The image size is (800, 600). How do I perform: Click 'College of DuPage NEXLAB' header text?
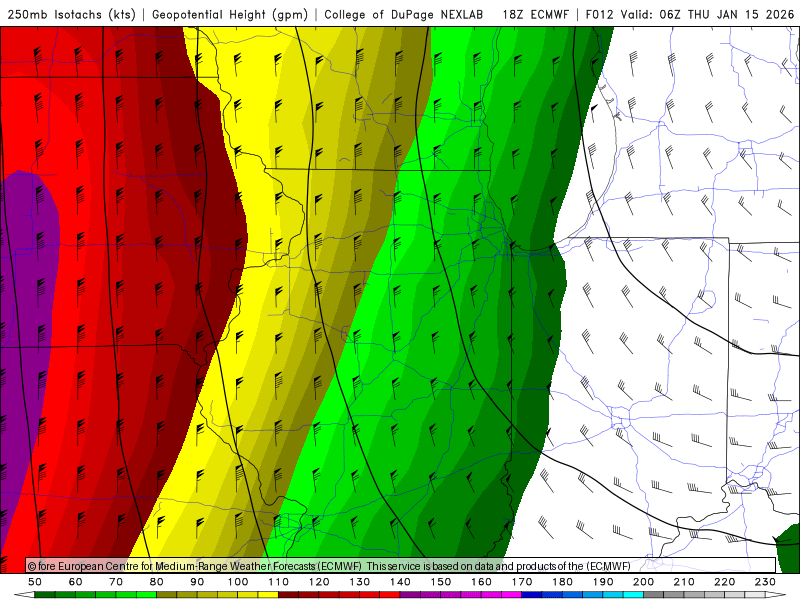pyautogui.click(x=404, y=15)
